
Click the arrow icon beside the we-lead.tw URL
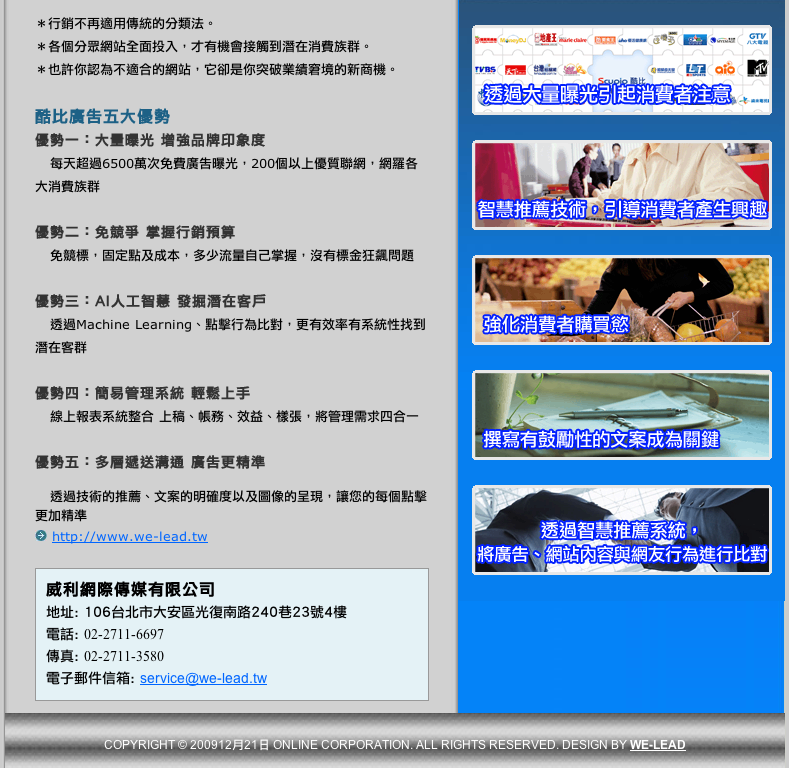coord(41,536)
